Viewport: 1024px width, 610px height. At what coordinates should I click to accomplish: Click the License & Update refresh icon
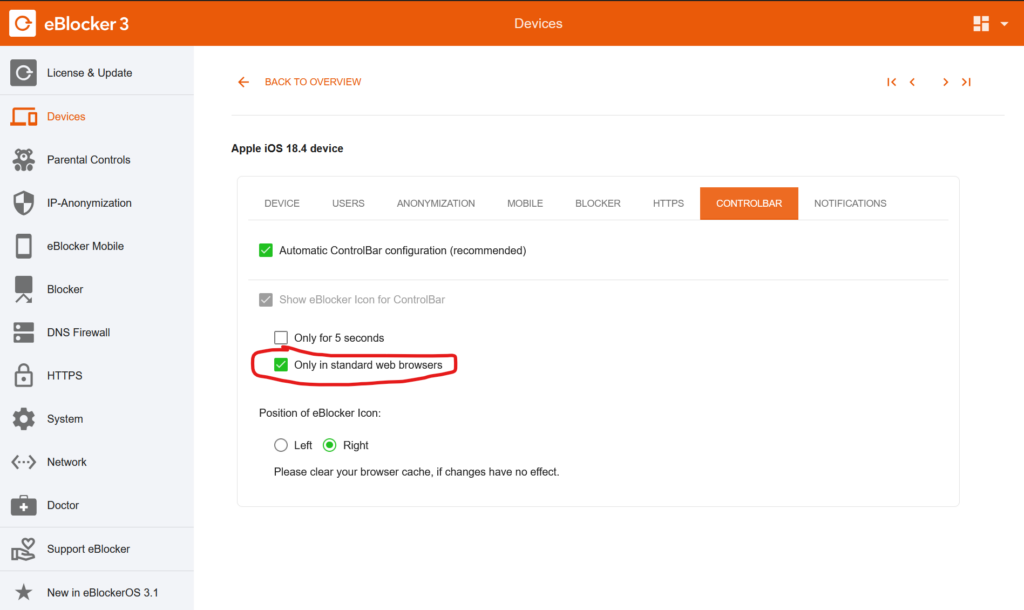point(24,72)
